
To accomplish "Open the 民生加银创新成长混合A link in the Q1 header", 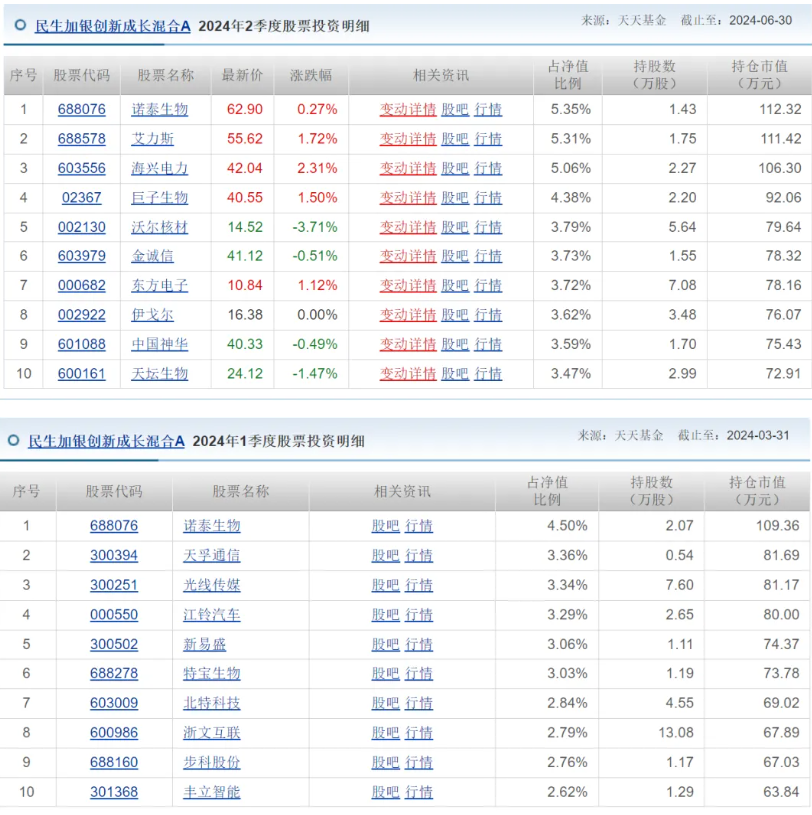I will coord(107,441).
